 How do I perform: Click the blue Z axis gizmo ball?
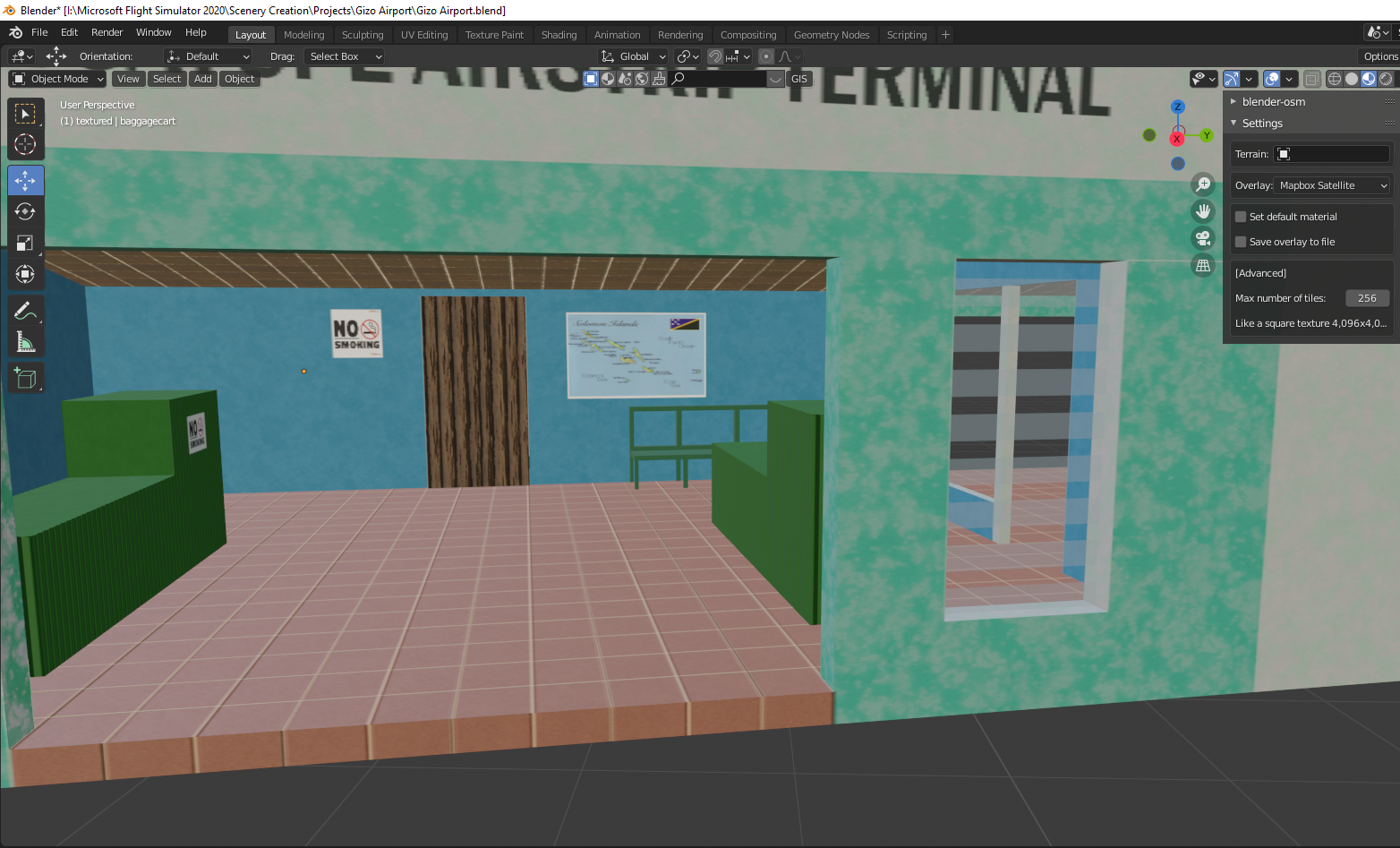(1177, 107)
